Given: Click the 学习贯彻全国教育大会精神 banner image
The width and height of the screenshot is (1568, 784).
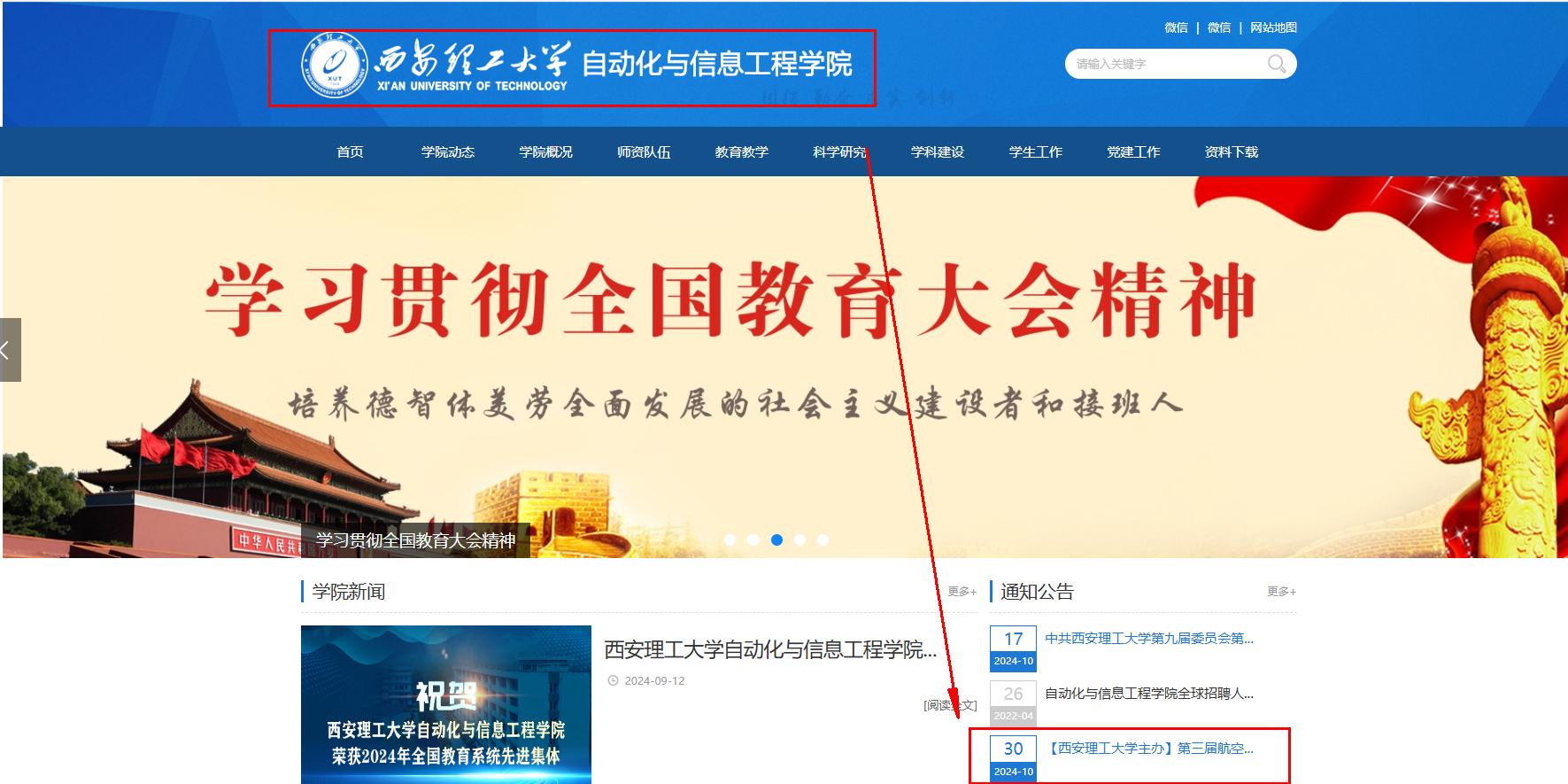Looking at the screenshot, I should [784, 367].
